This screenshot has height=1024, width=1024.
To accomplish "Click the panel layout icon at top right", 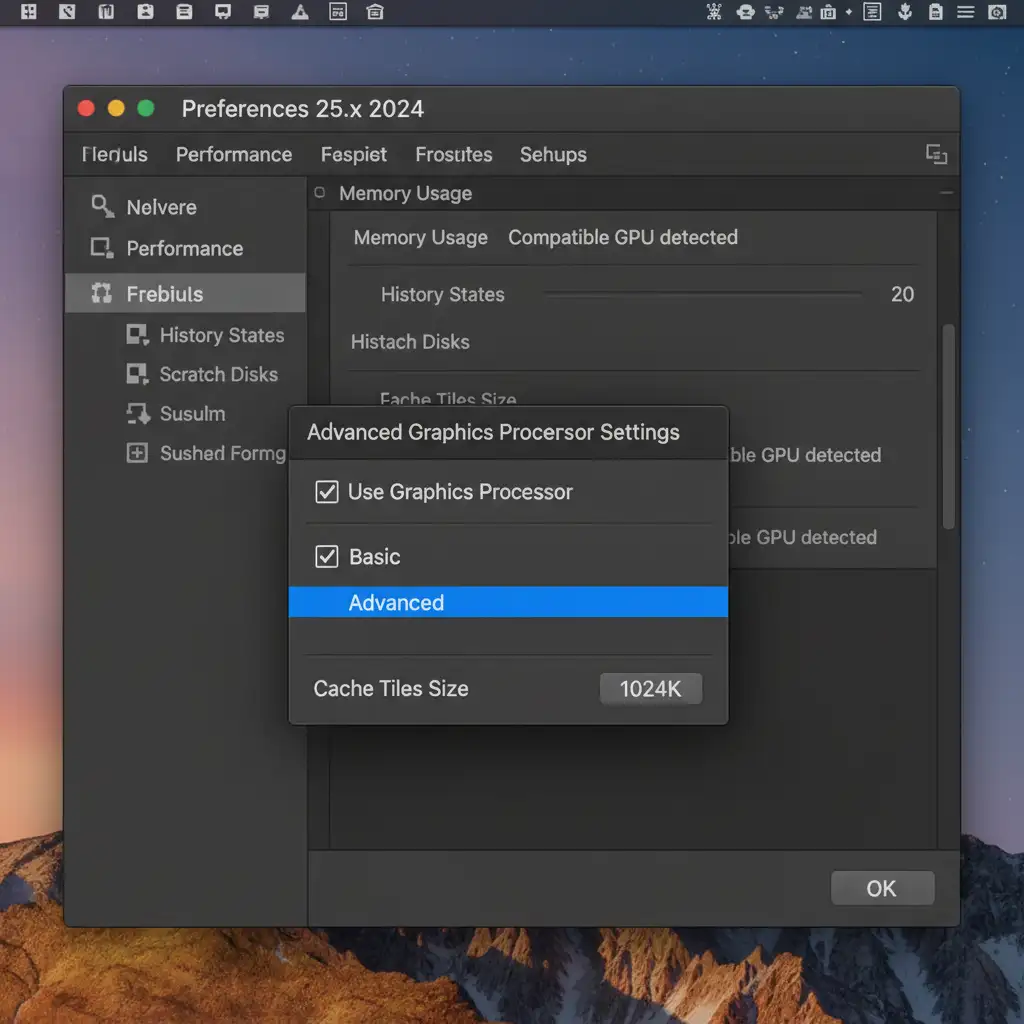I will click(936, 154).
